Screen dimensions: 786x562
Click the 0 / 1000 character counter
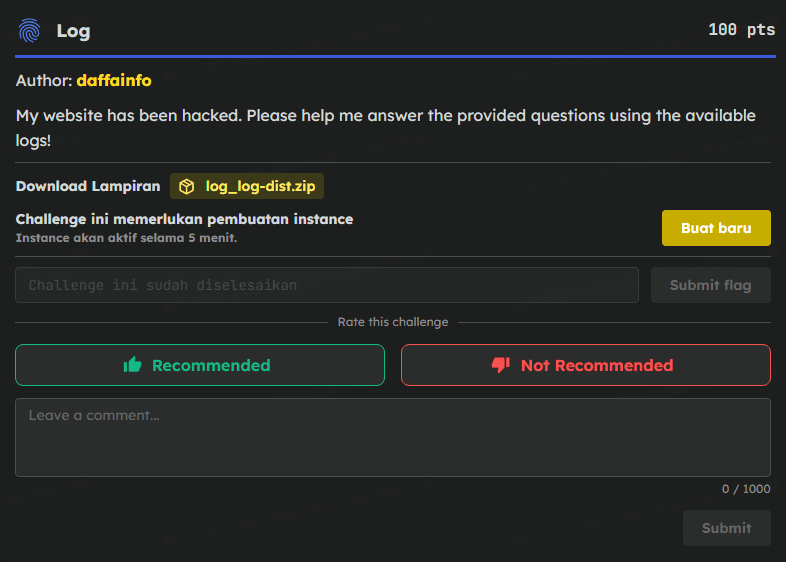point(746,489)
